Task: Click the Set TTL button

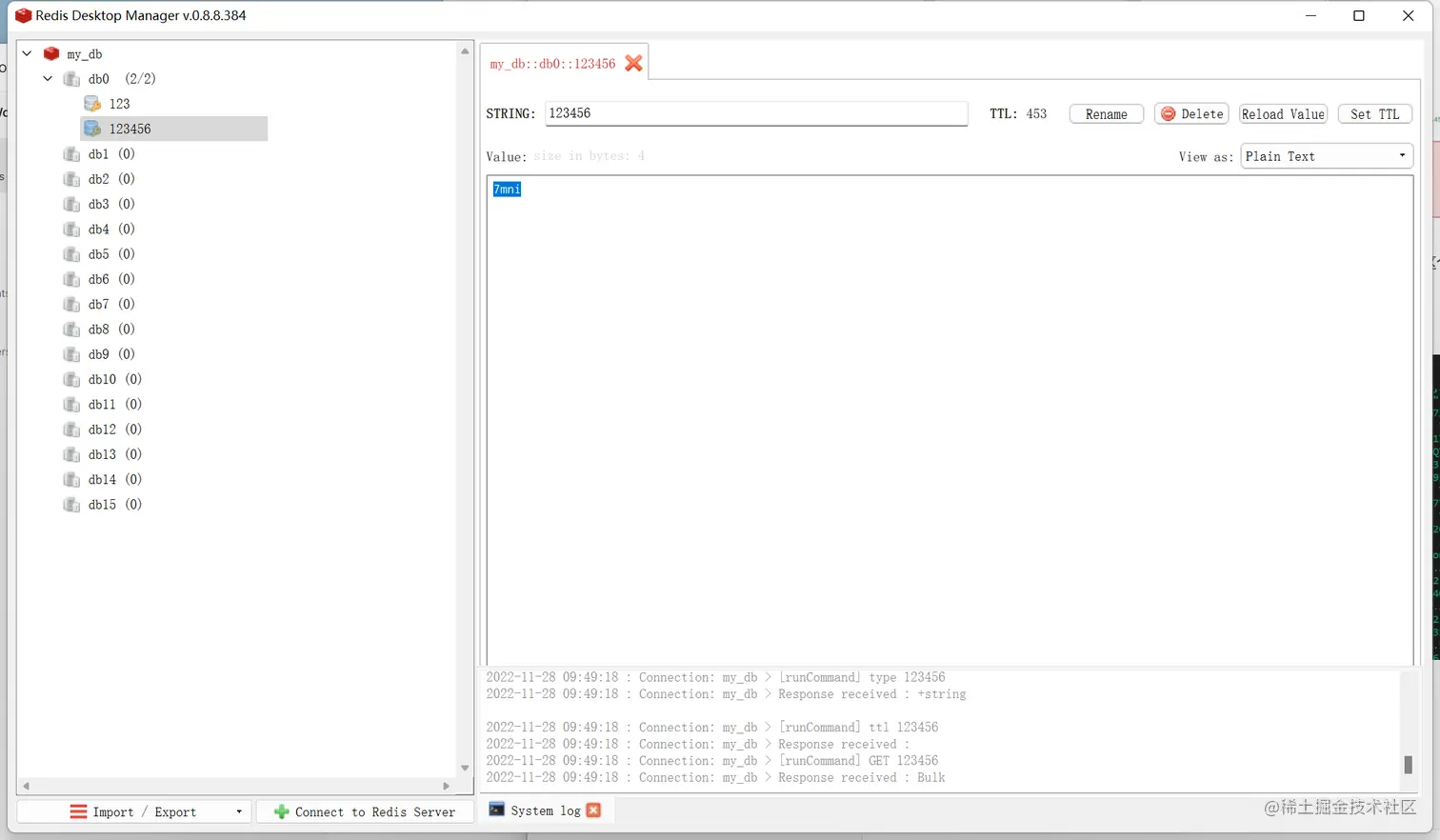Action: tap(1374, 114)
